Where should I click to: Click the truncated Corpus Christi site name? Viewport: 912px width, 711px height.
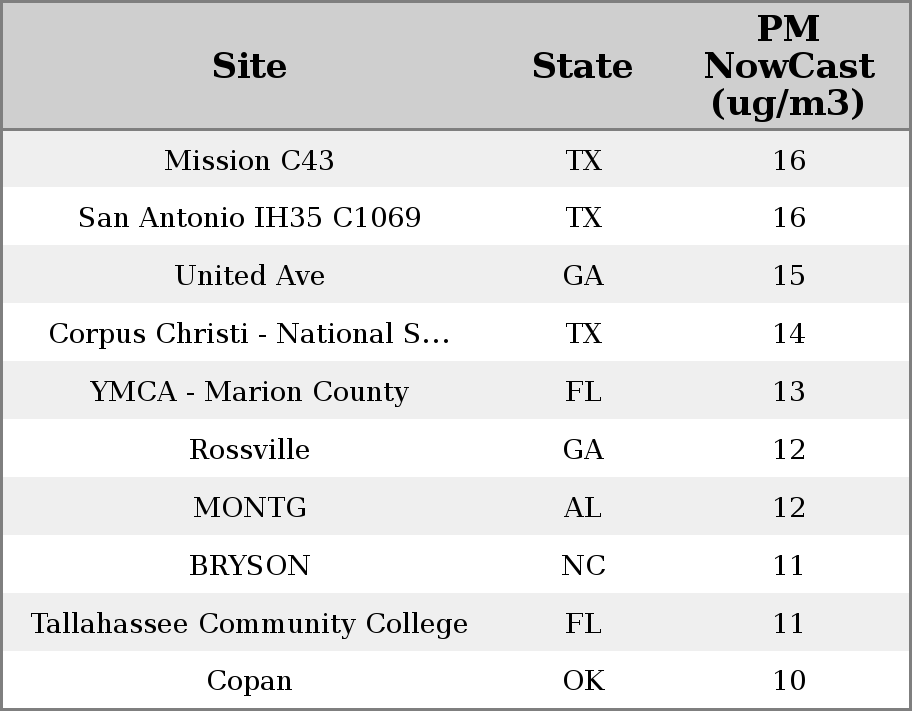coord(249,334)
